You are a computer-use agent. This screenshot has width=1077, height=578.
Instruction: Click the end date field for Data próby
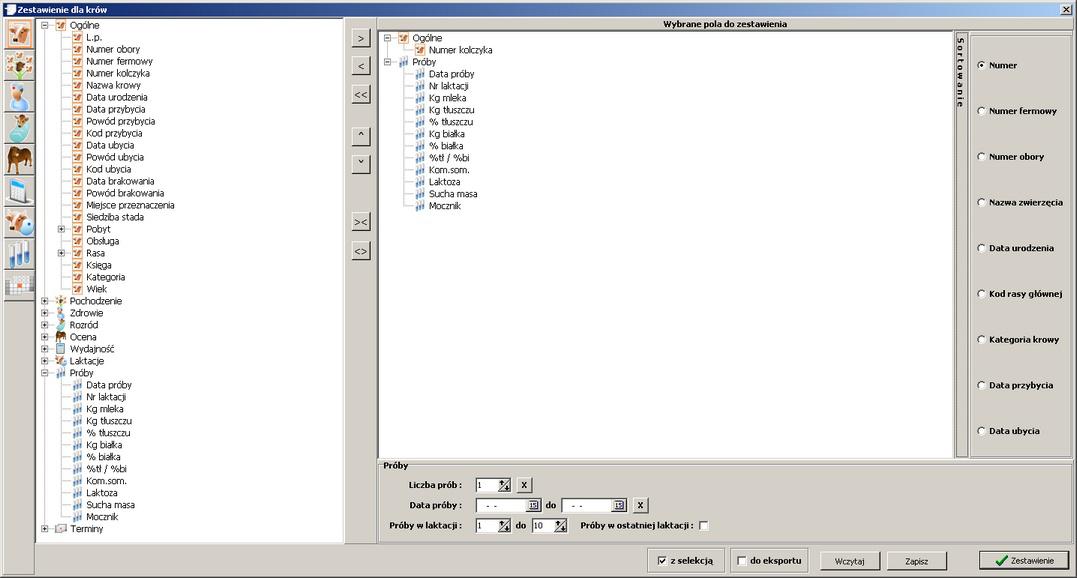pos(586,505)
